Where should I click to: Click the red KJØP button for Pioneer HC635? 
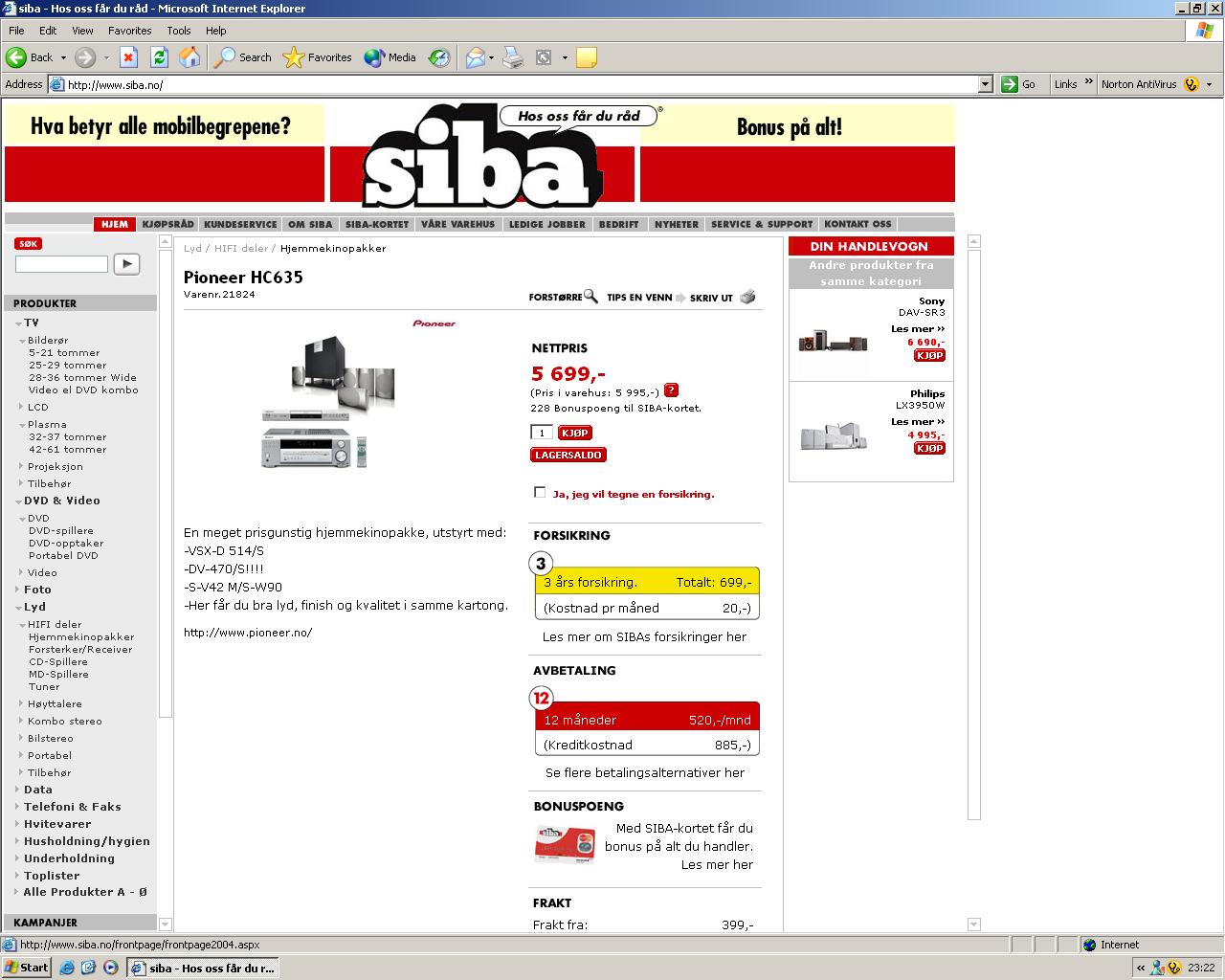575,433
